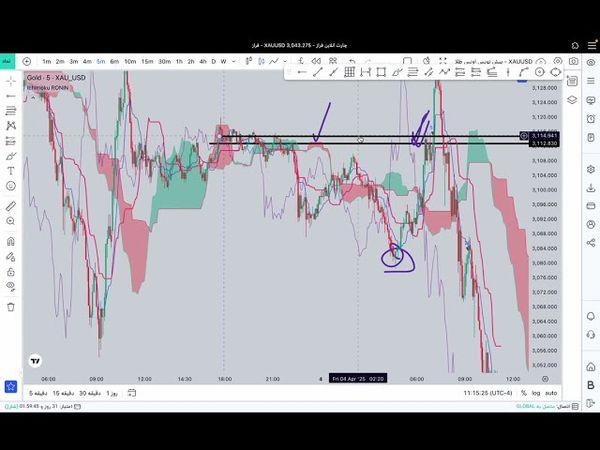Take a chart snapshot with camera icon
The image size is (600, 450).
[x=573, y=61]
